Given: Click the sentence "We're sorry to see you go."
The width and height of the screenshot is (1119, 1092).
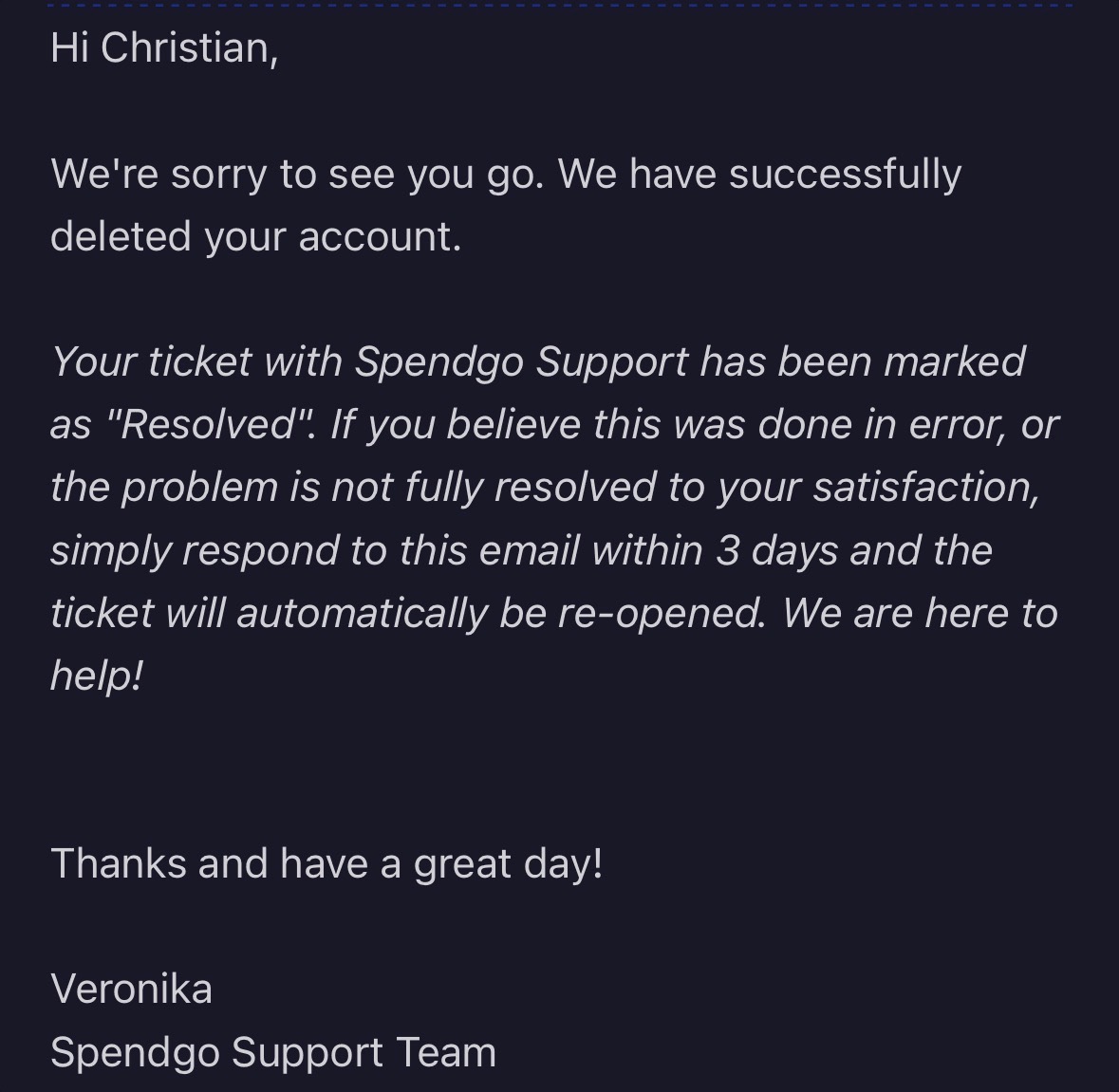Looking at the screenshot, I should 297,174.
